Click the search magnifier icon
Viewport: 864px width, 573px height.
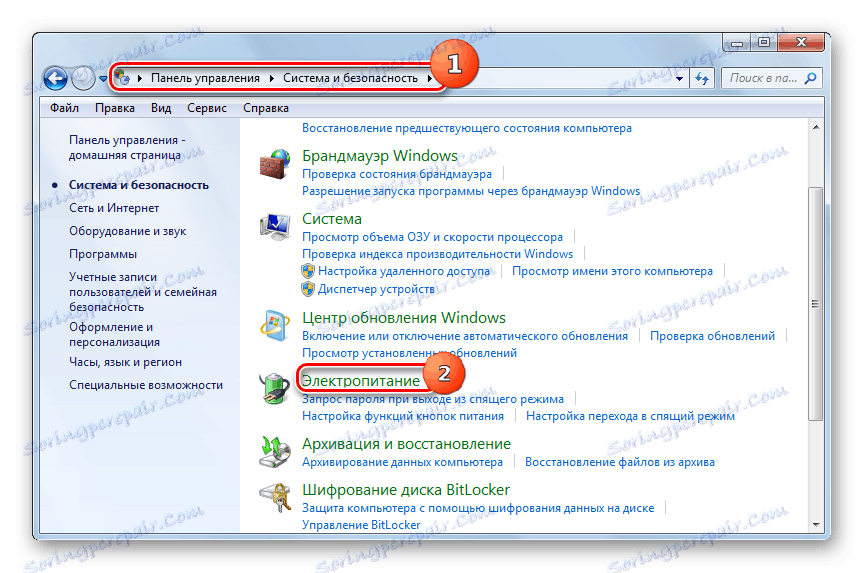coord(810,78)
